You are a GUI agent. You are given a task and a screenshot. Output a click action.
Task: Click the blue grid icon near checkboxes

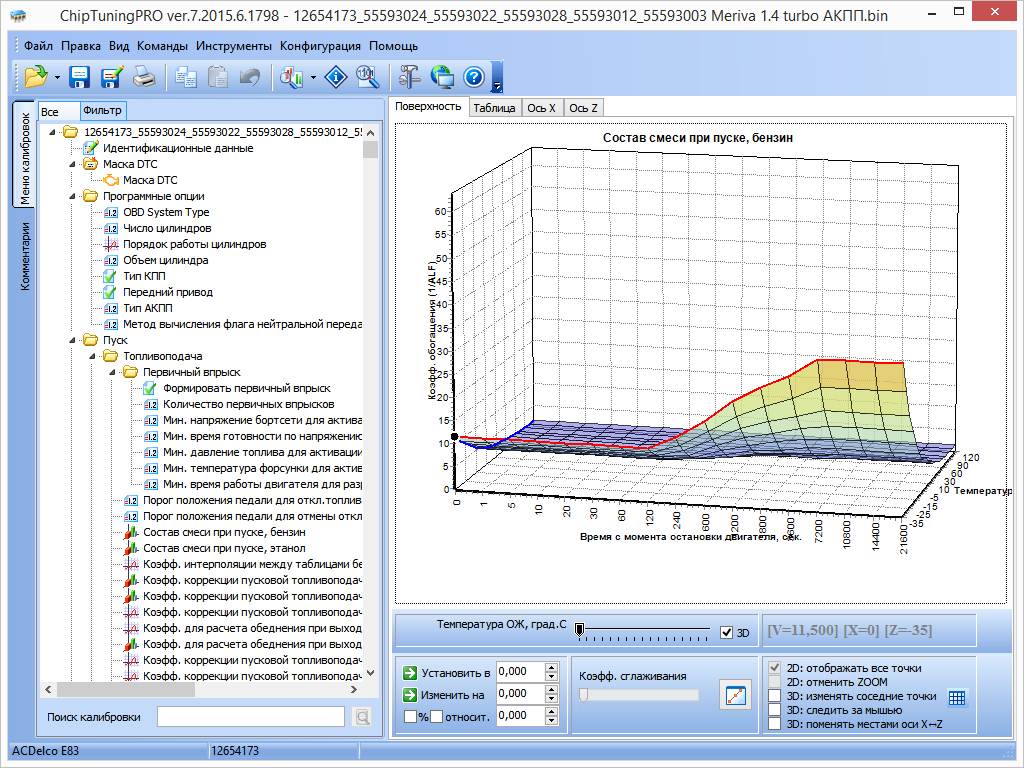[957, 697]
